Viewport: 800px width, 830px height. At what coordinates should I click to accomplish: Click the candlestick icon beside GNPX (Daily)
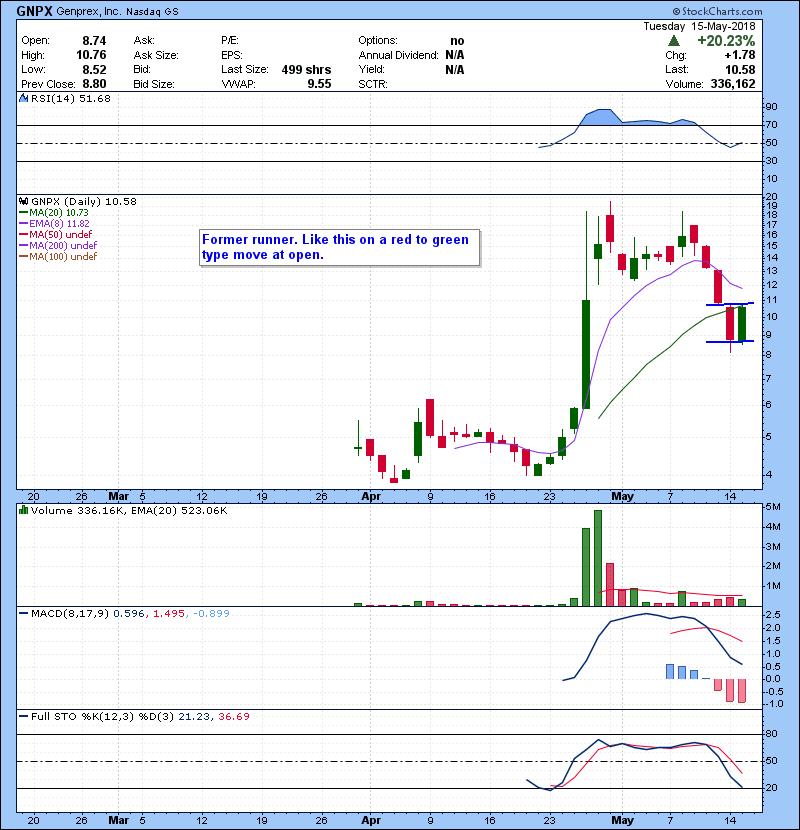coord(23,201)
